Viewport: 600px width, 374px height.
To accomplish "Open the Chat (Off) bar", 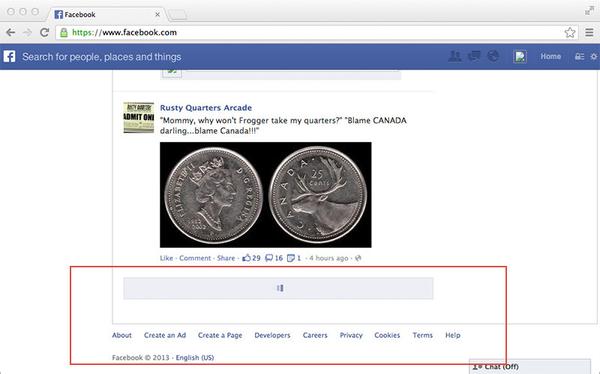I will pos(530,366).
